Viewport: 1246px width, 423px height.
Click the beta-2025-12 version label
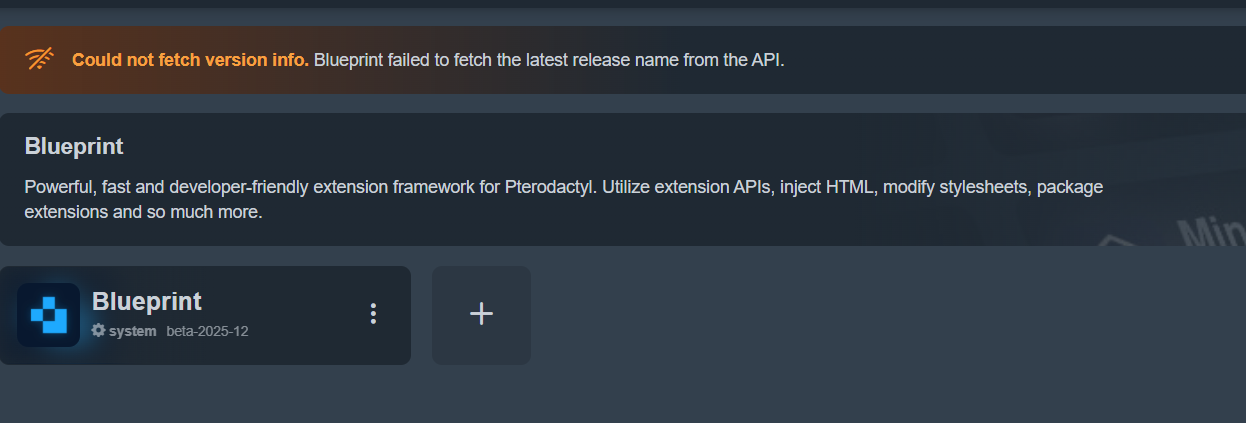(x=207, y=331)
